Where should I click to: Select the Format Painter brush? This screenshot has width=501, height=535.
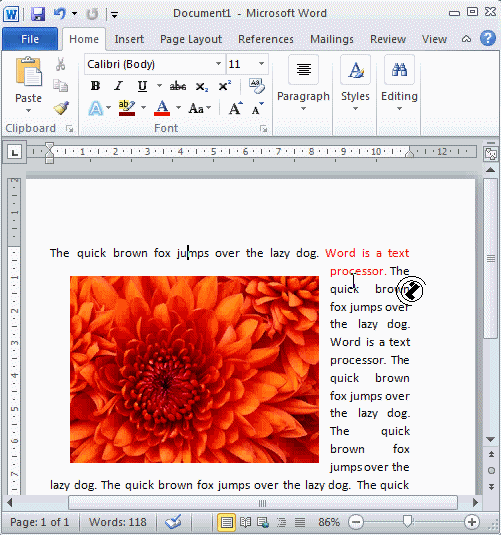point(61,108)
